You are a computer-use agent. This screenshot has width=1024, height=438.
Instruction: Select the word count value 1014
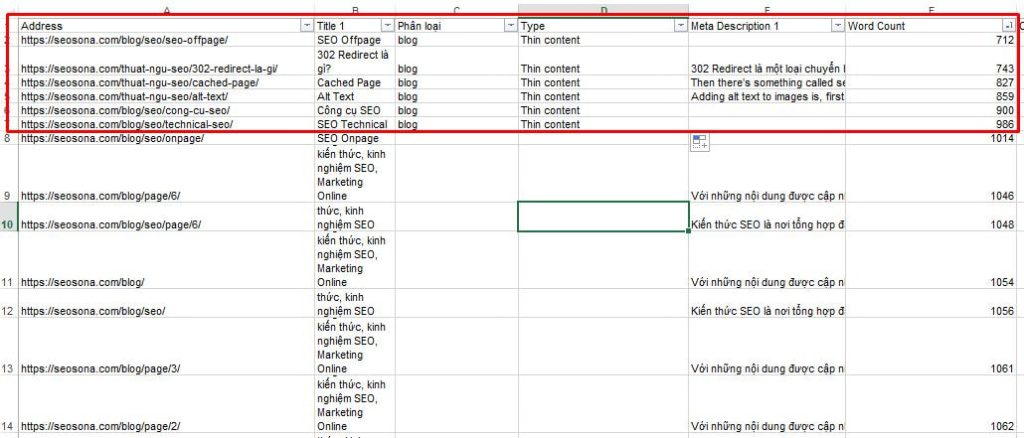coord(1003,138)
